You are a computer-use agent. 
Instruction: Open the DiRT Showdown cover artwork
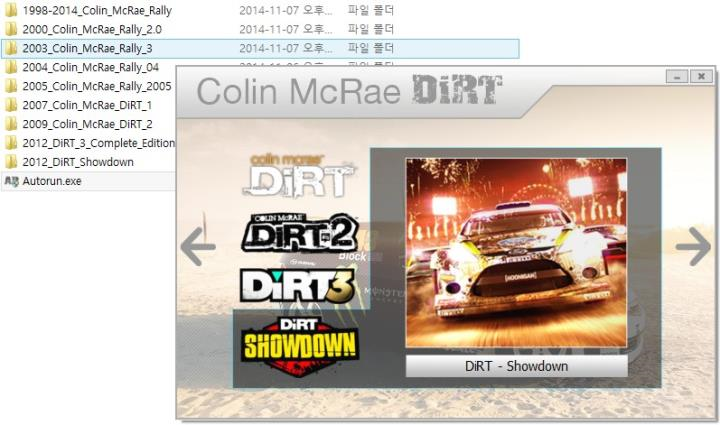pyautogui.click(x=516, y=253)
